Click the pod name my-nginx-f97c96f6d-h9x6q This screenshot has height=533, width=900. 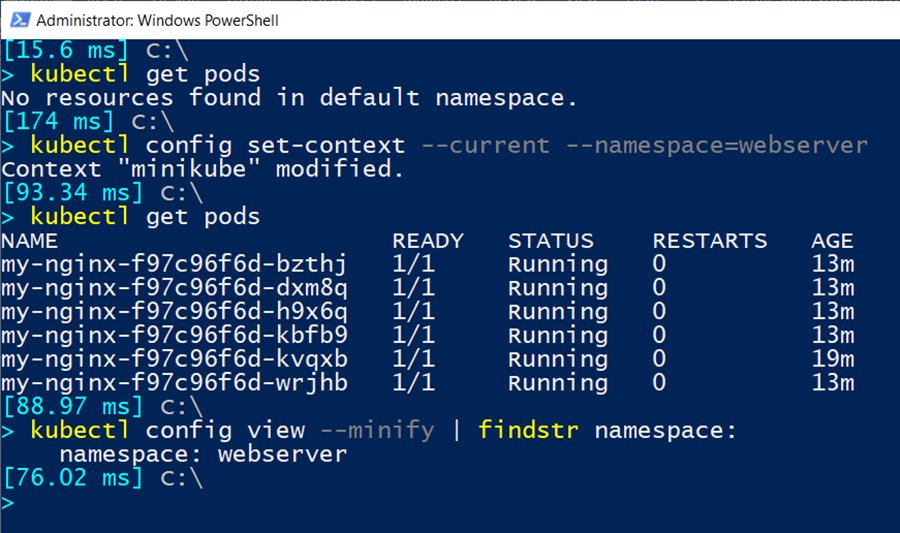174,312
